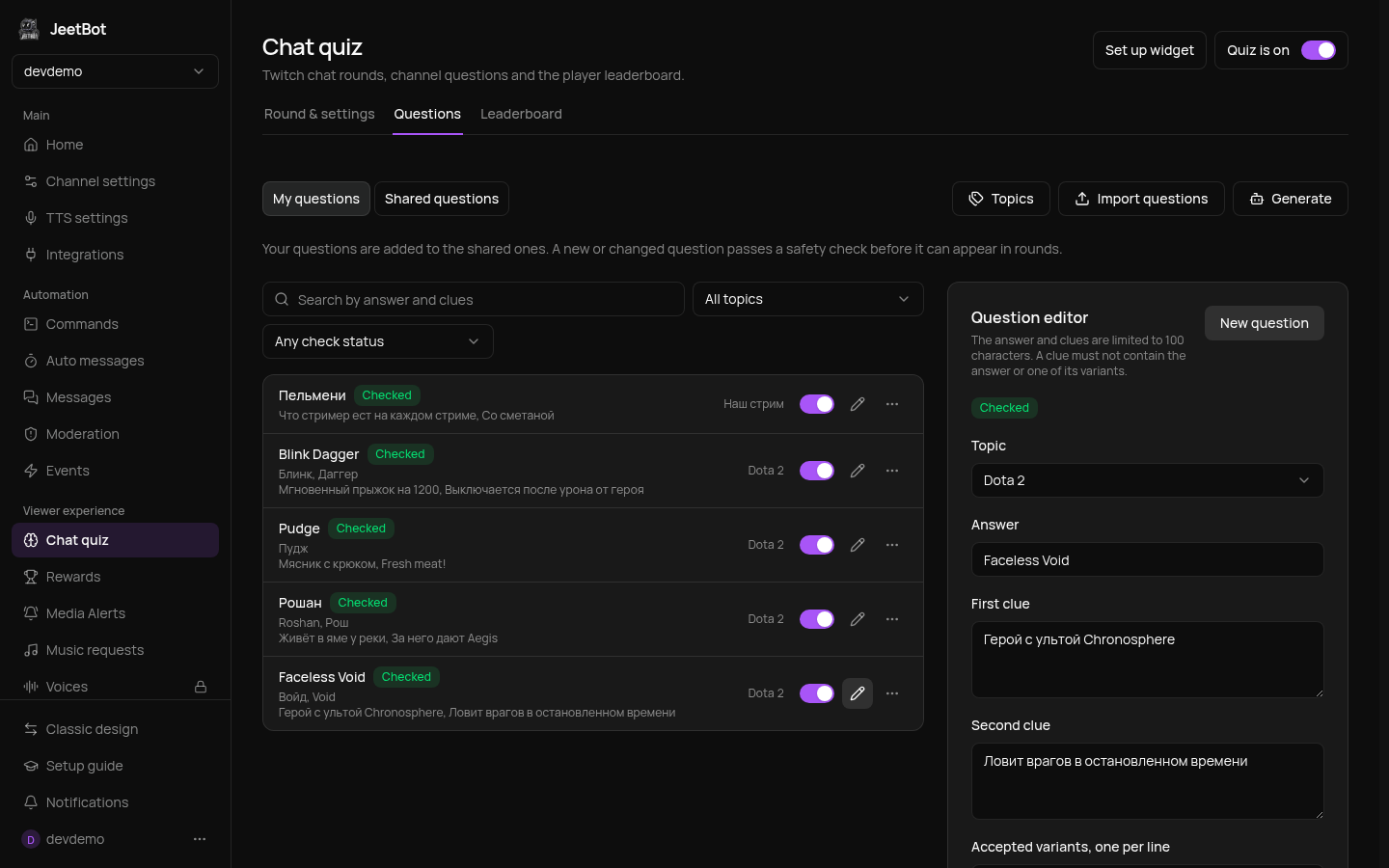The height and width of the screenshot is (868, 1389).
Task: Disable the Faceless Void question toggle
Action: click(817, 693)
